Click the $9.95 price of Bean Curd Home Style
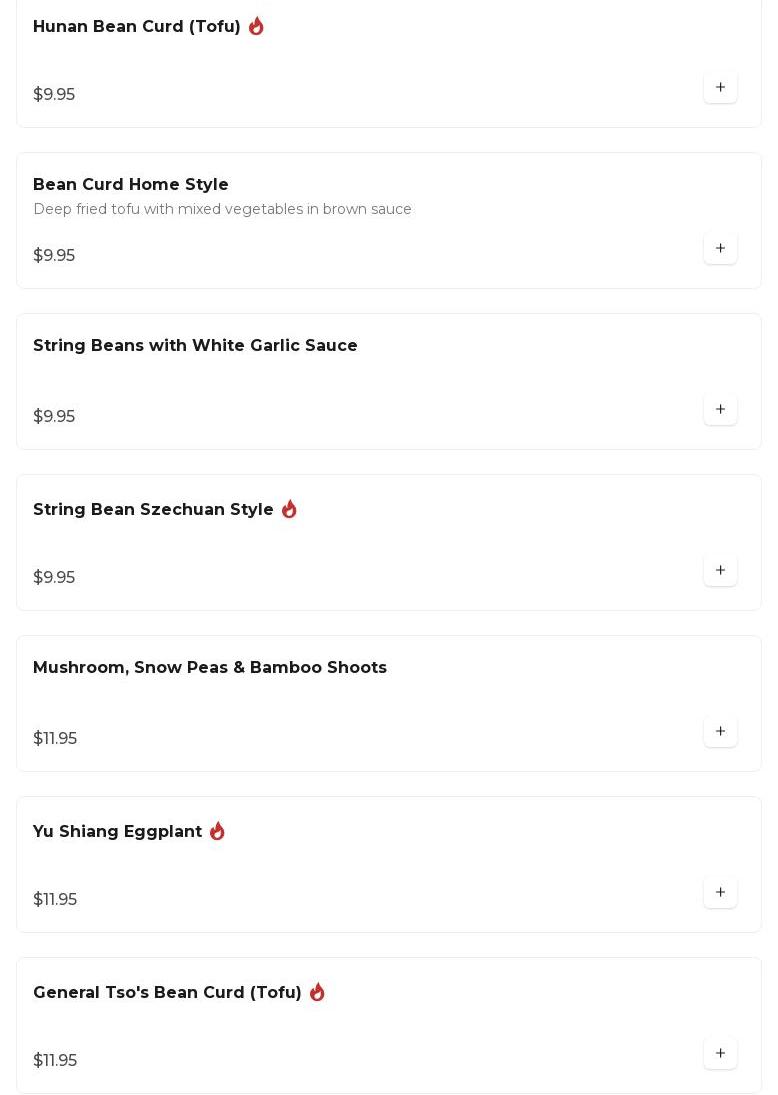The height and width of the screenshot is (1095, 778). [x=54, y=255]
